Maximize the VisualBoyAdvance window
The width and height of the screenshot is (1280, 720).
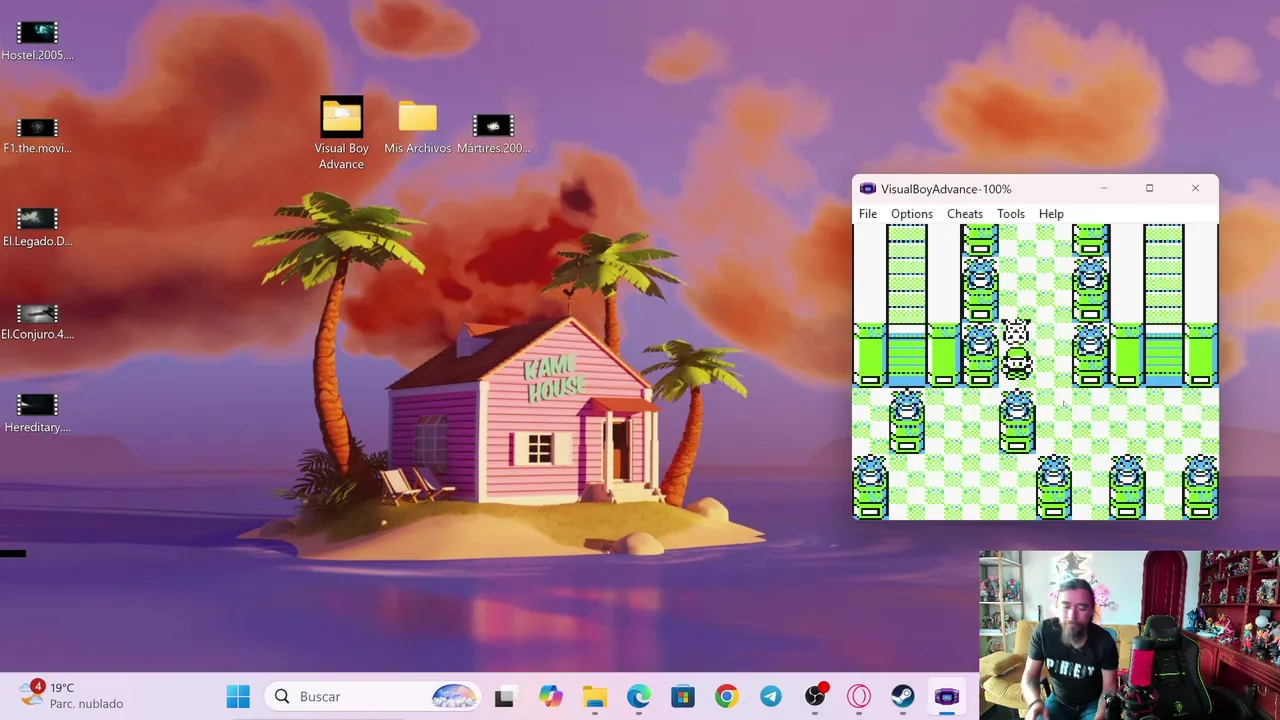click(1150, 188)
